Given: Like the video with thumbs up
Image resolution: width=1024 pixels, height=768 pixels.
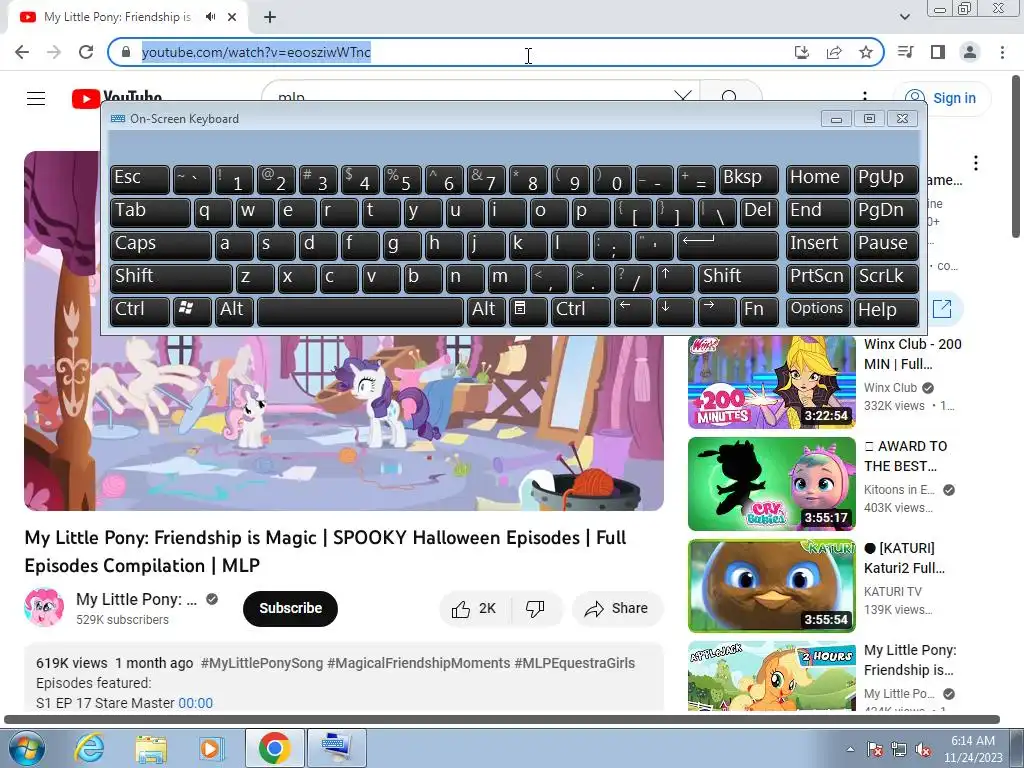Looking at the screenshot, I should [474, 609].
